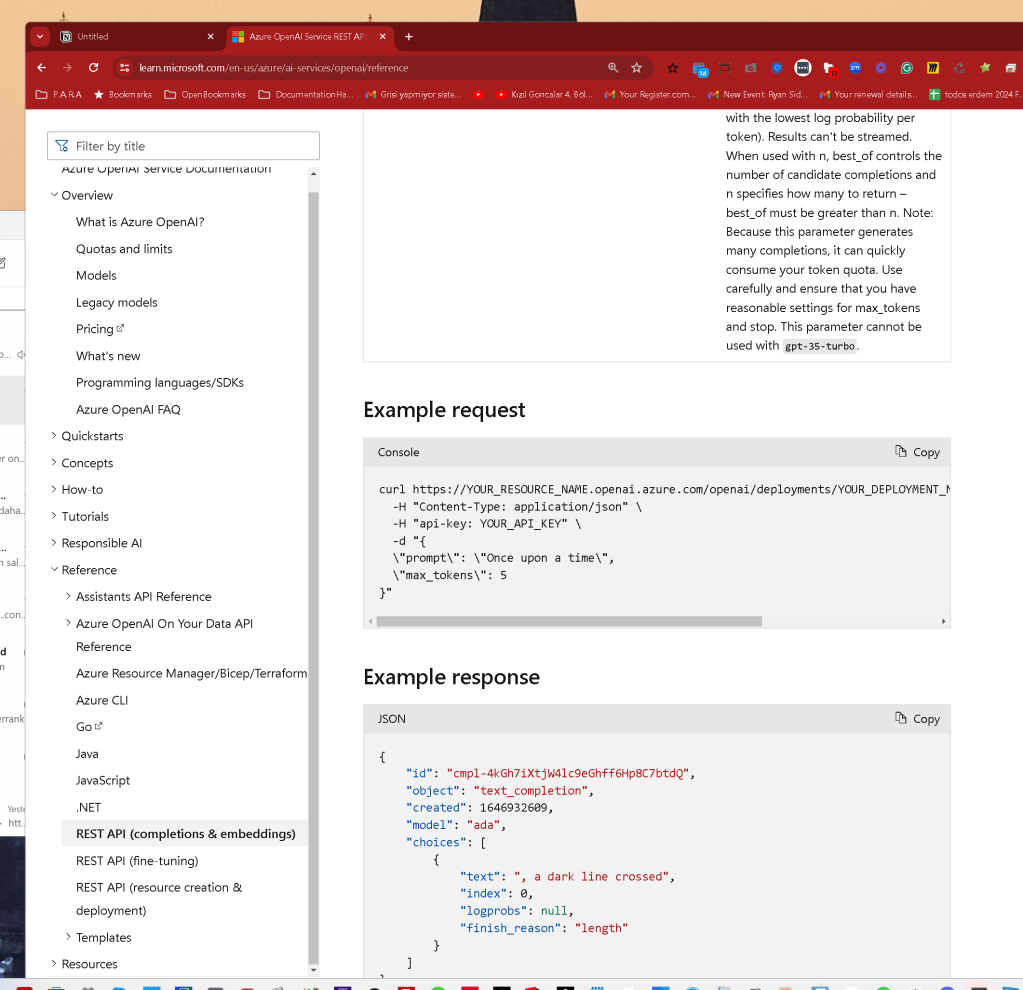Screen dimensions: 1023x990
Task: Copy the JSON example response code
Action: coord(917,719)
